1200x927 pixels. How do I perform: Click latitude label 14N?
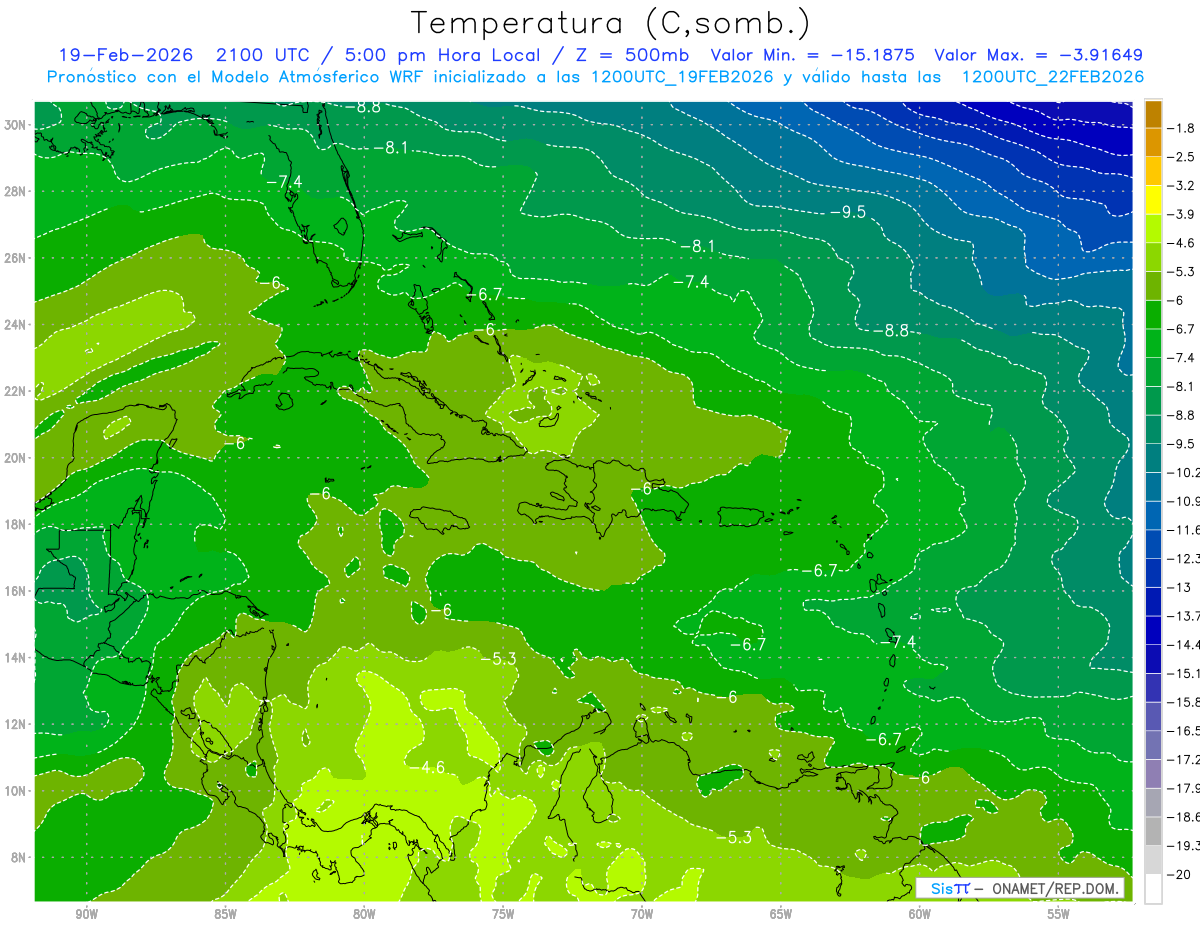tap(15, 657)
